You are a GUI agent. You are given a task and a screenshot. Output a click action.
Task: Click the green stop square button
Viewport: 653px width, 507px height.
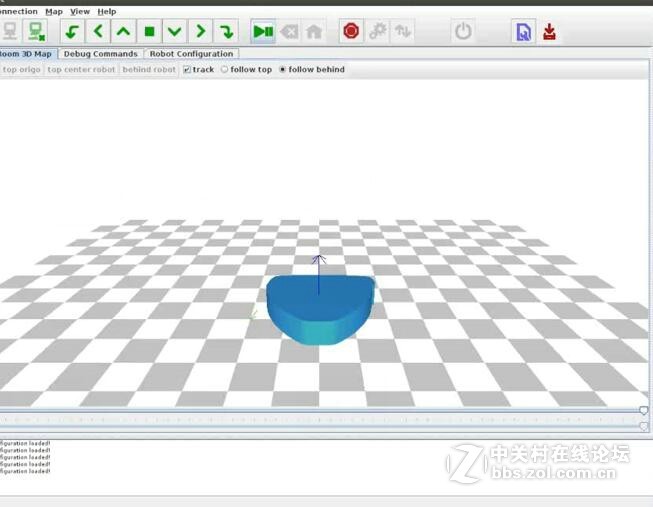coord(150,31)
